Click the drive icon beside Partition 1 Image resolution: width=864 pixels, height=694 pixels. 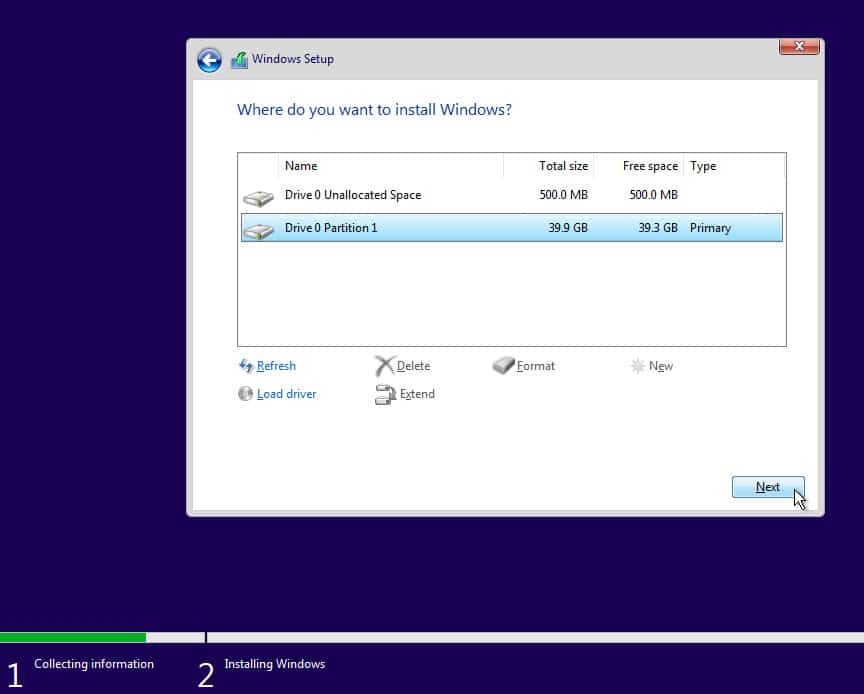258,228
